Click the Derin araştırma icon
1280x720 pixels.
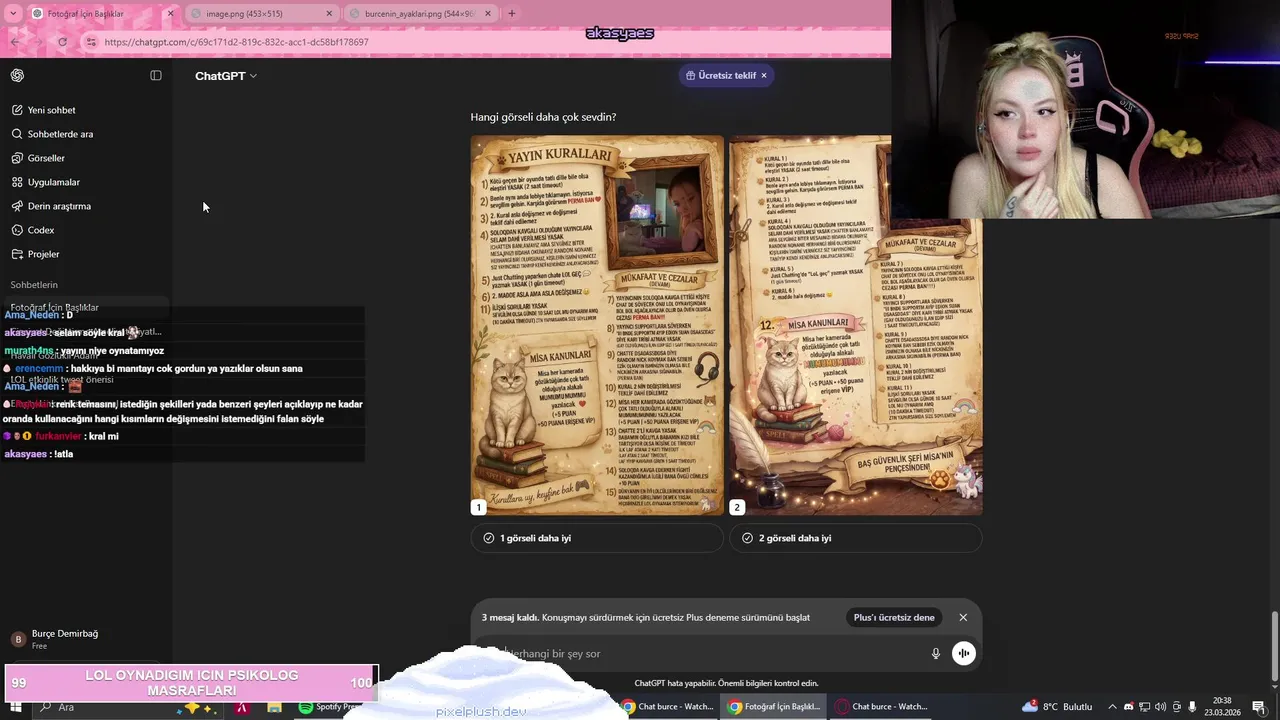tap(18, 206)
